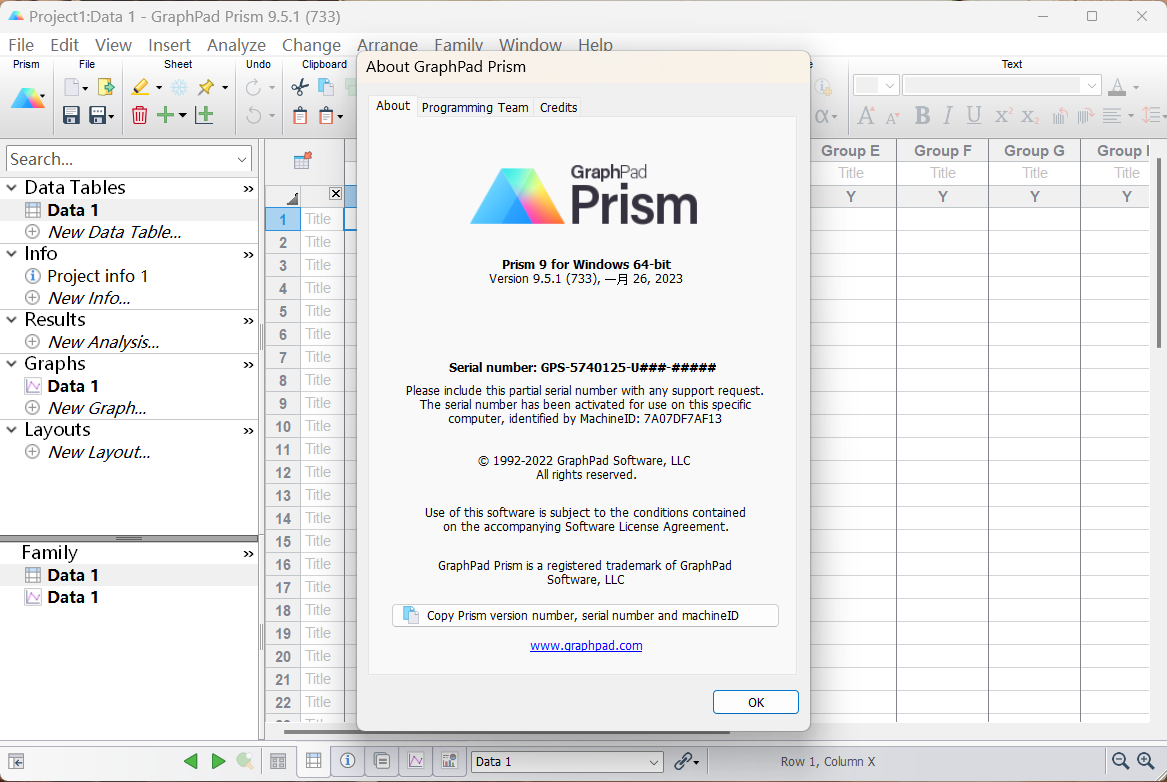The height and width of the screenshot is (782, 1167).
Task: Go to previous sheet with left green arrow
Action: 191,760
